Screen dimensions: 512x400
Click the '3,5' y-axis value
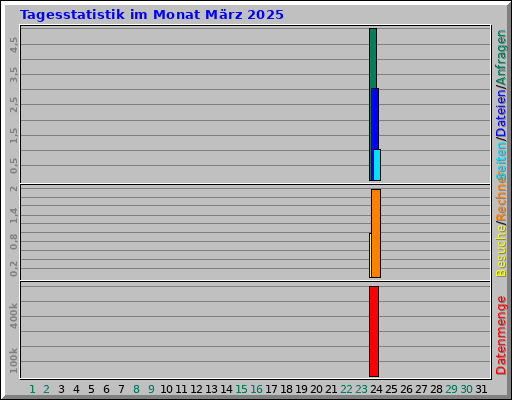coord(14,75)
